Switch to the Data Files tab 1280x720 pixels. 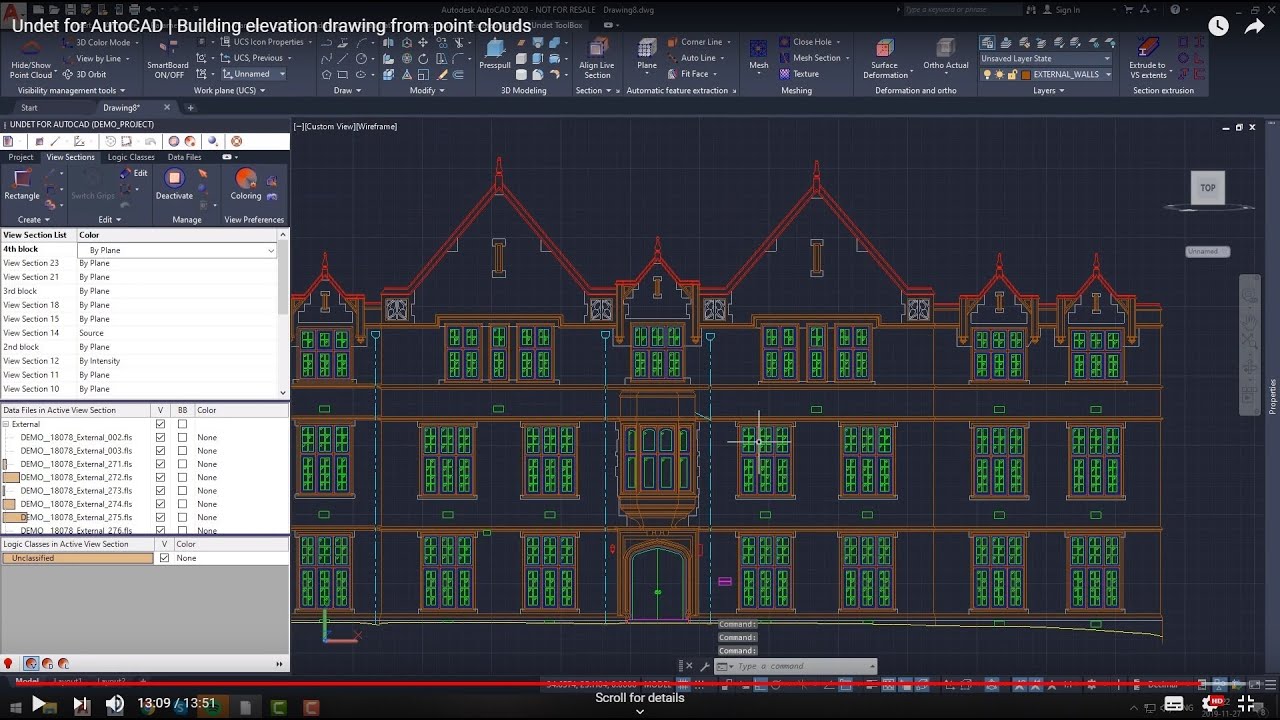coord(184,157)
